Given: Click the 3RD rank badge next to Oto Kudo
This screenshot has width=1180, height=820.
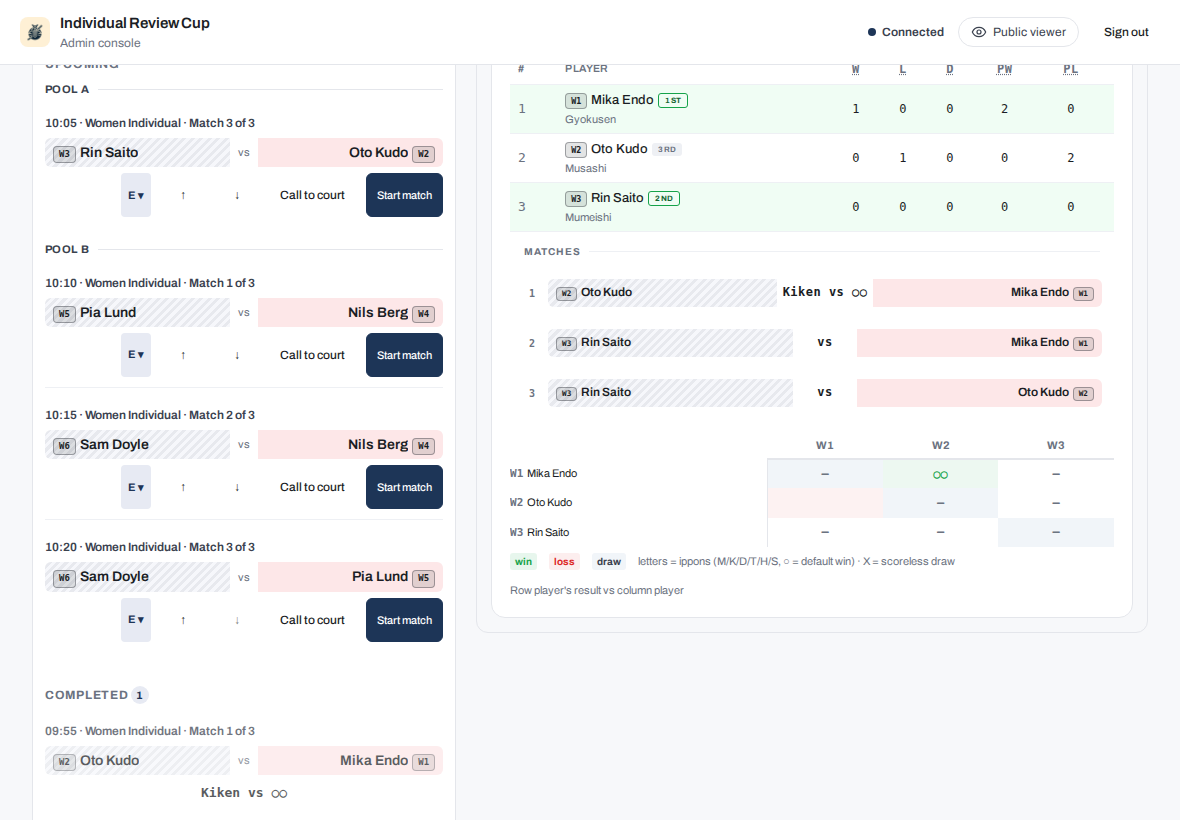Looking at the screenshot, I should tap(667, 149).
